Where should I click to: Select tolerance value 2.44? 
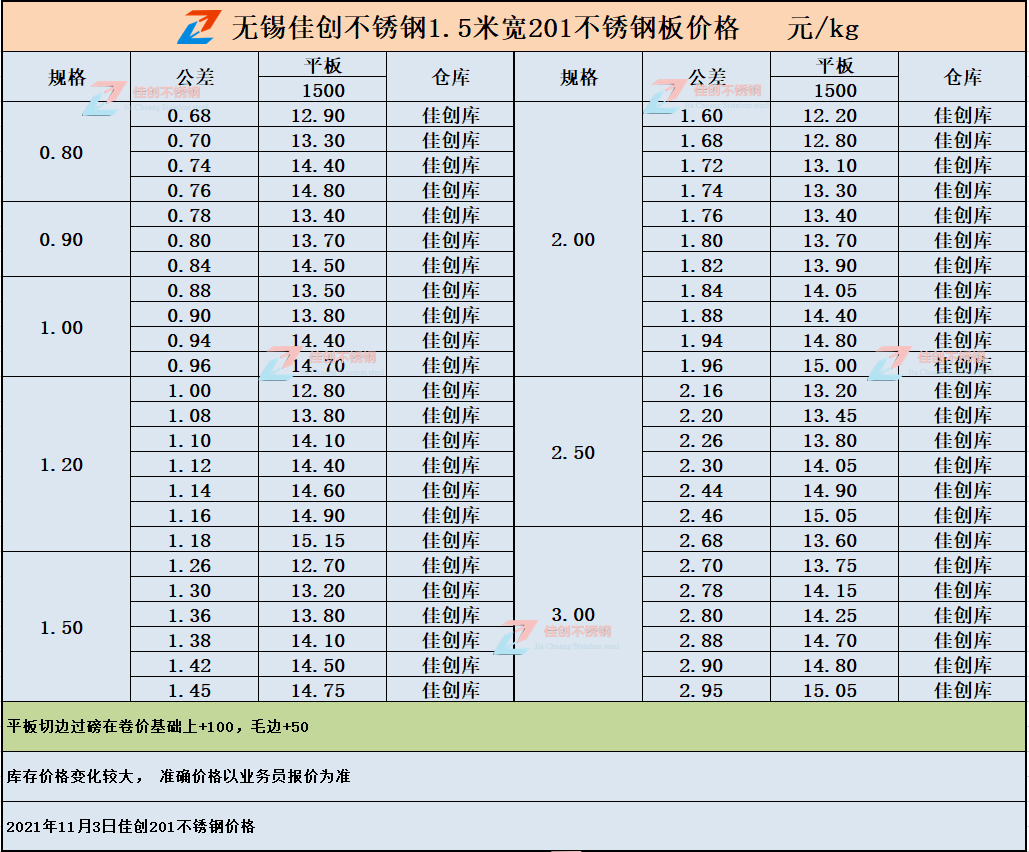point(701,490)
